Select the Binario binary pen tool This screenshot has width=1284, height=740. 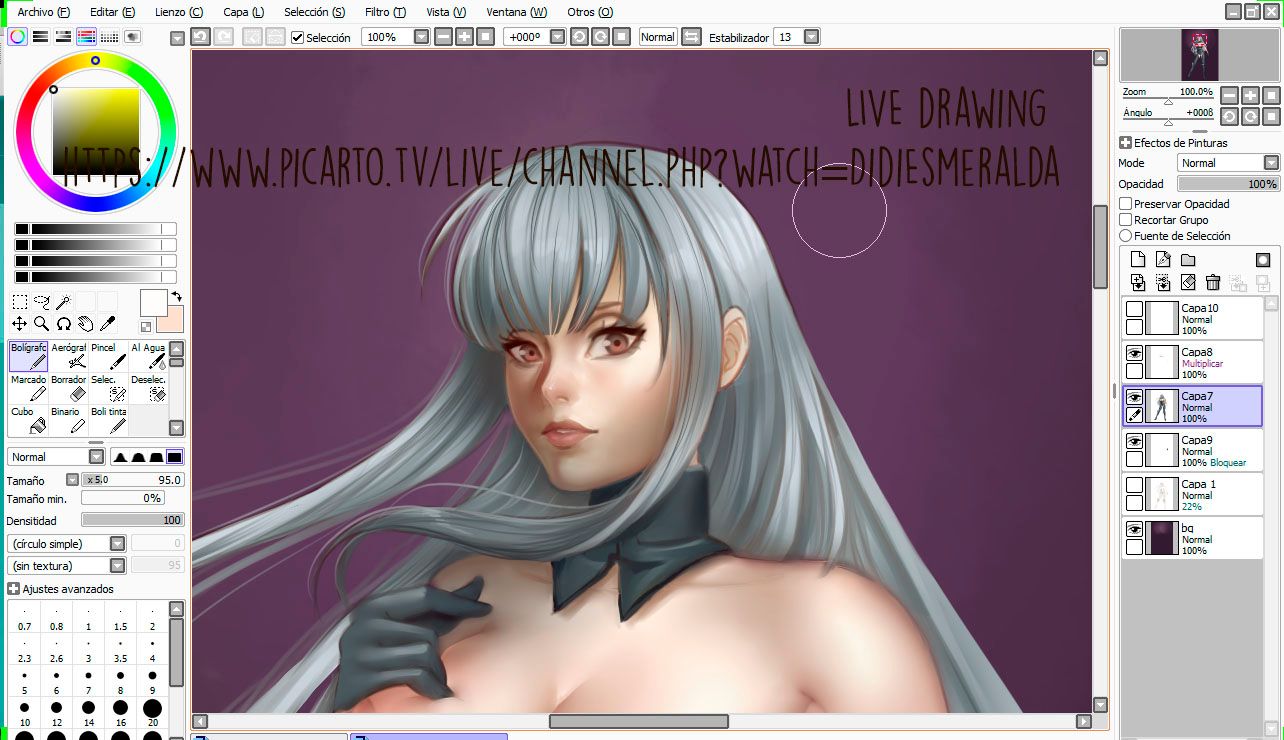[68, 420]
